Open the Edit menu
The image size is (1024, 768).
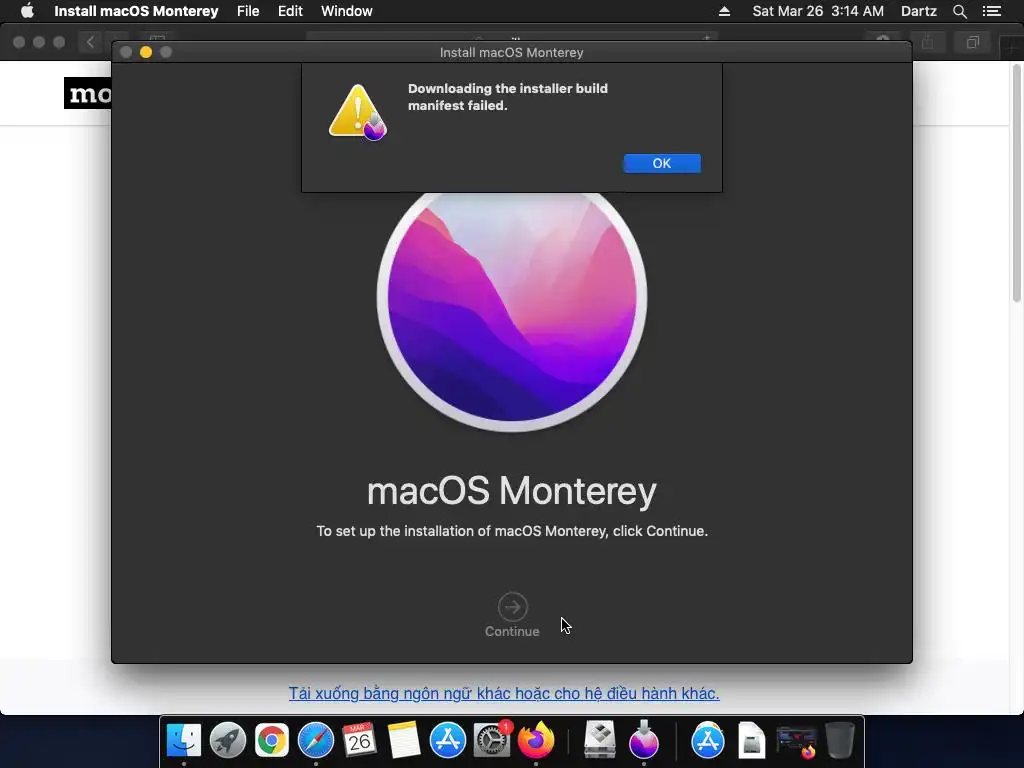[290, 11]
